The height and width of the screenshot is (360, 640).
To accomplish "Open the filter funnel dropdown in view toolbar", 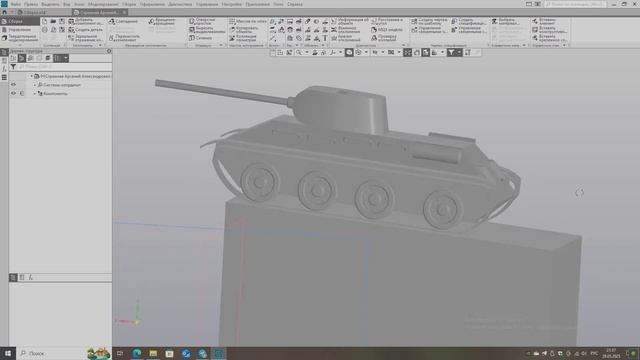I will (459, 52).
